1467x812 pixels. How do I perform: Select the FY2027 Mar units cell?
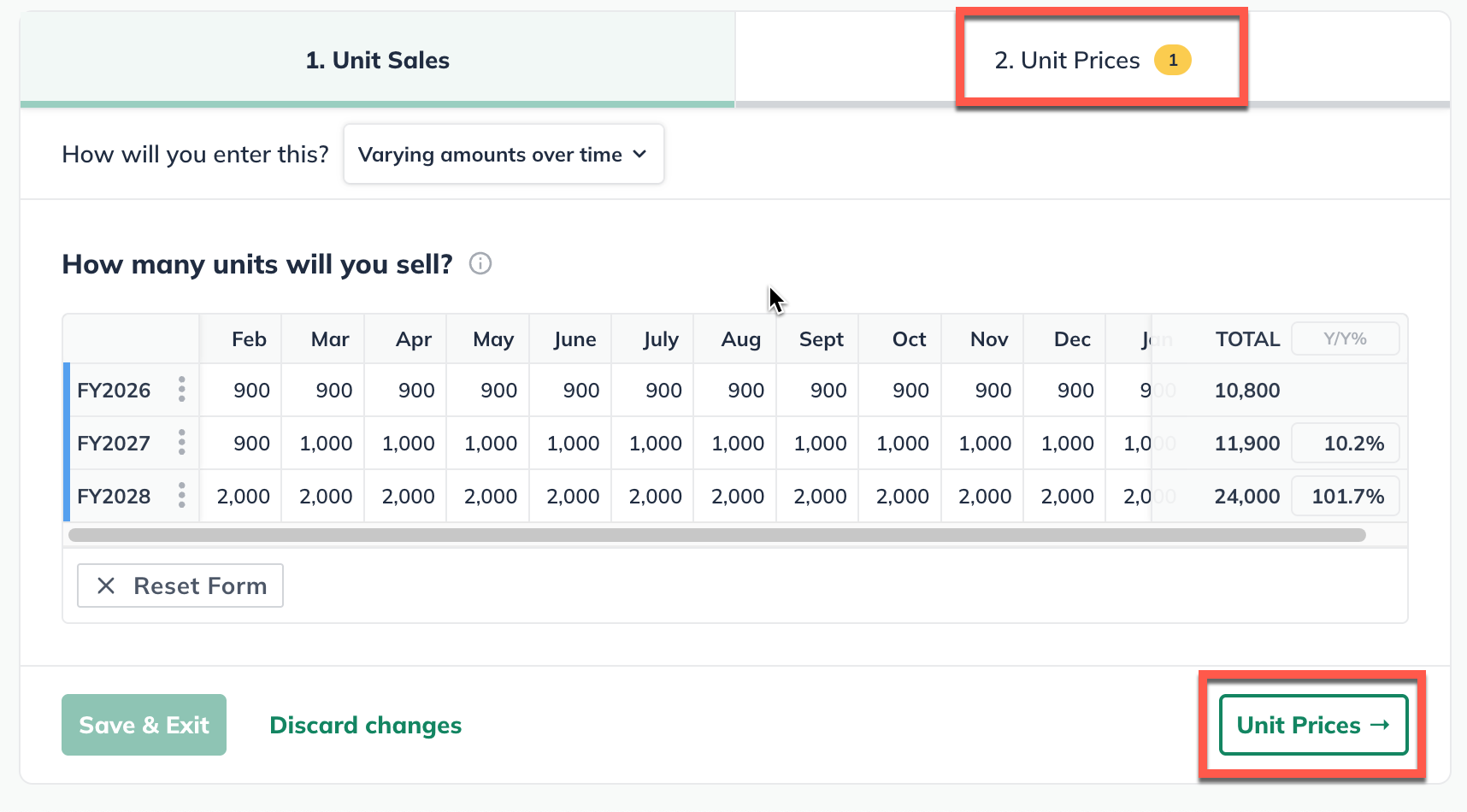click(325, 444)
